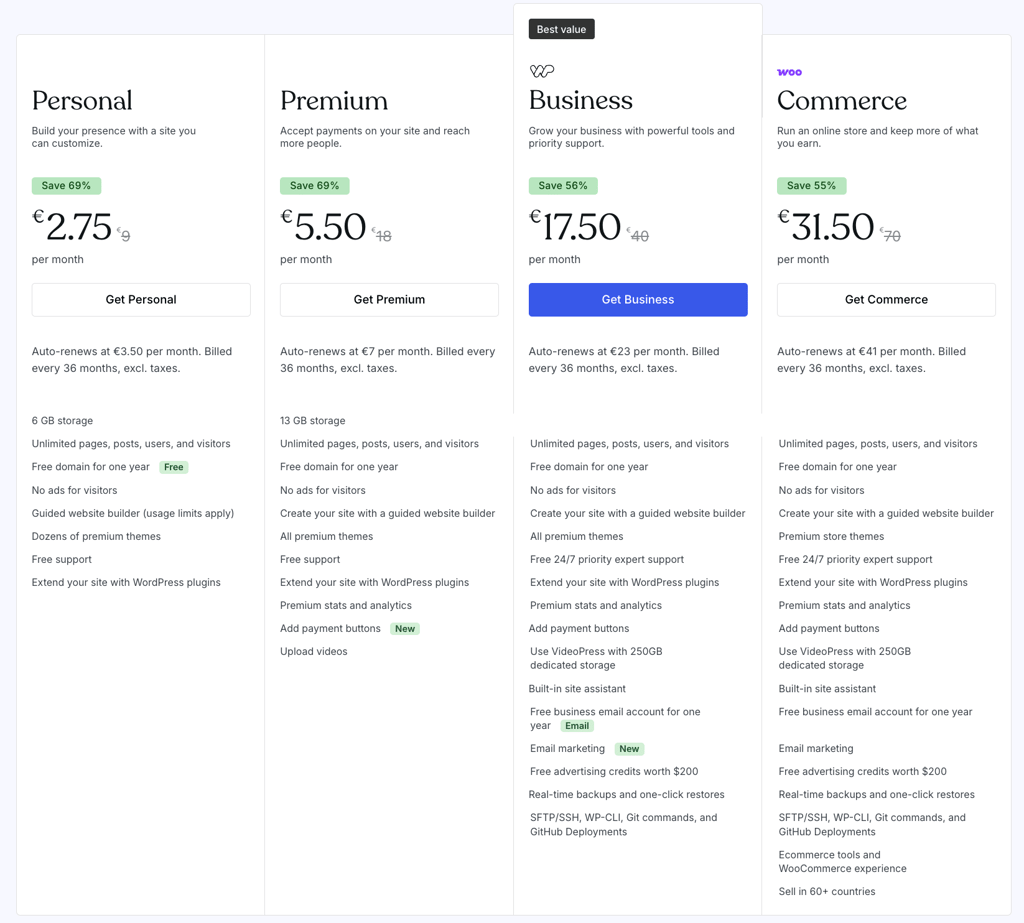Image resolution: width=1024 pixels, height=923 pixels.
Task: Click the Business plan heading
Action: pyautogui.click(x=581, y=101)
